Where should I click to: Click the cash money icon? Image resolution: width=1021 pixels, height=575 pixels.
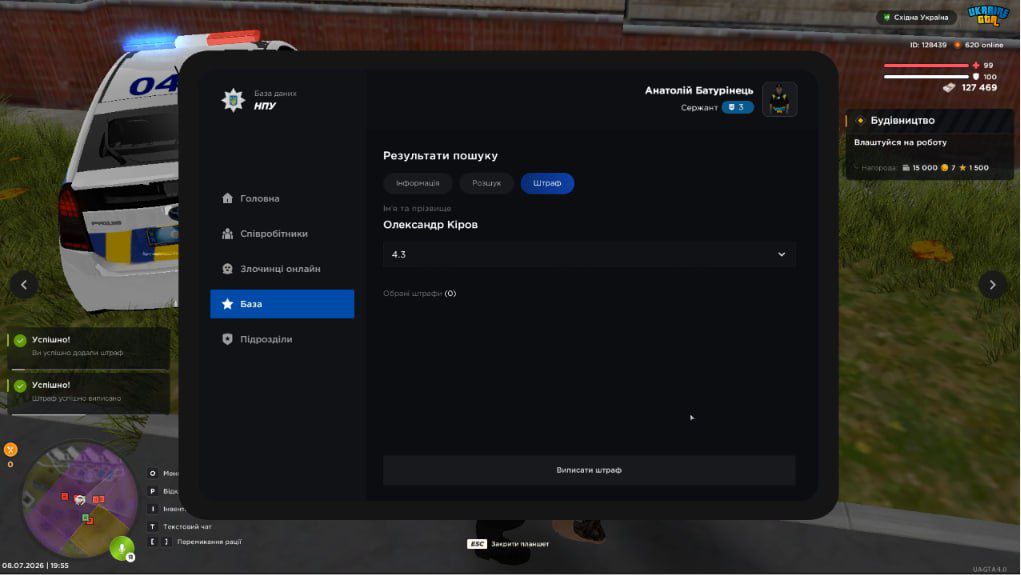click(949, 87)
